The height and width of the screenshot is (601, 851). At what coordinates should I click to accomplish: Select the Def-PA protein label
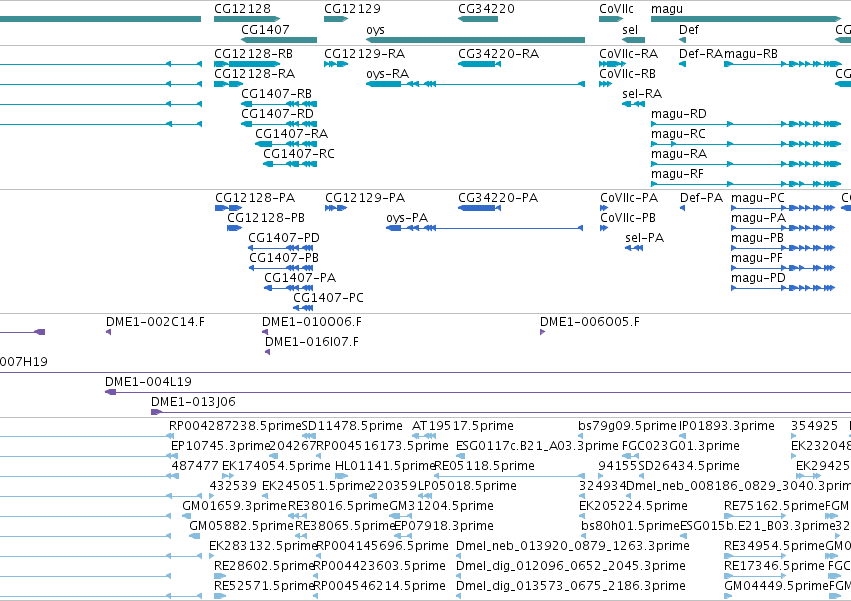point(701,198)
